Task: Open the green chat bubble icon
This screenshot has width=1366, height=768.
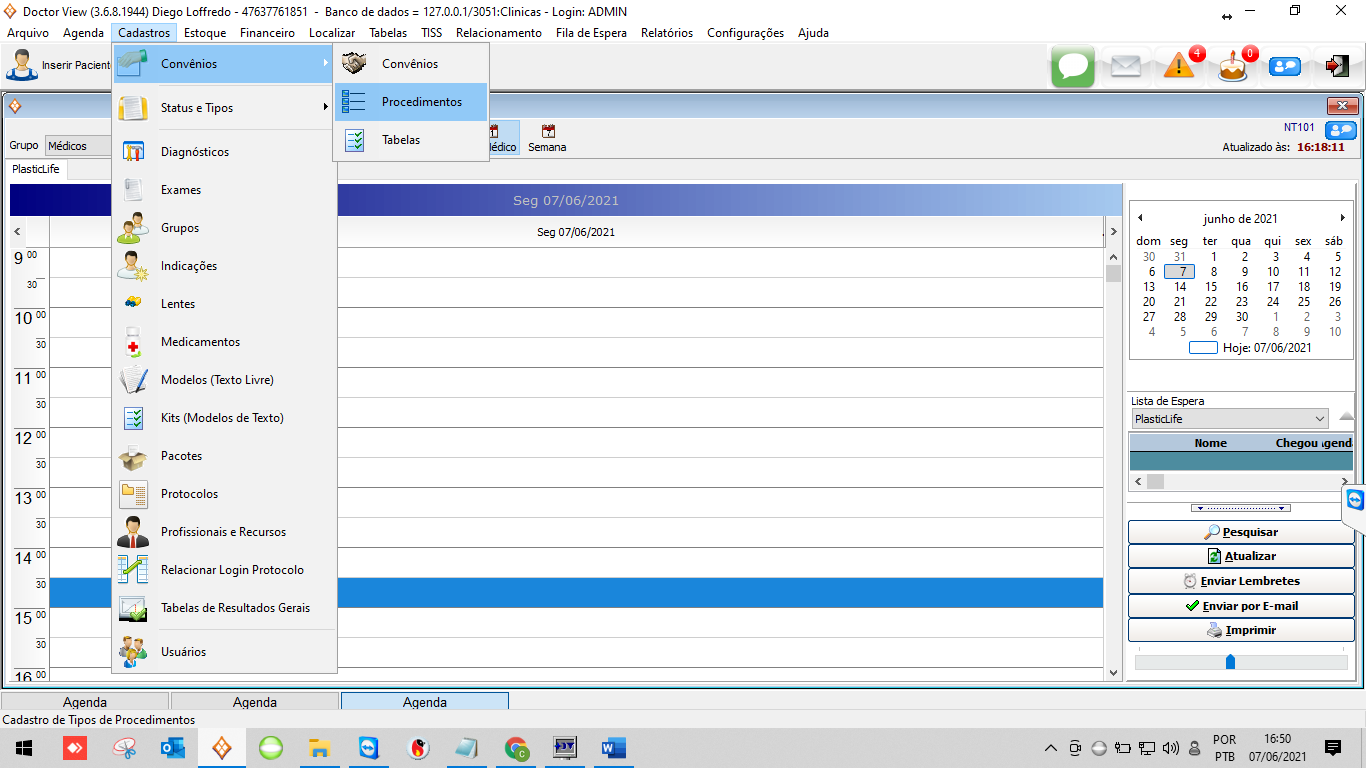Action: tap(1073, 66)
